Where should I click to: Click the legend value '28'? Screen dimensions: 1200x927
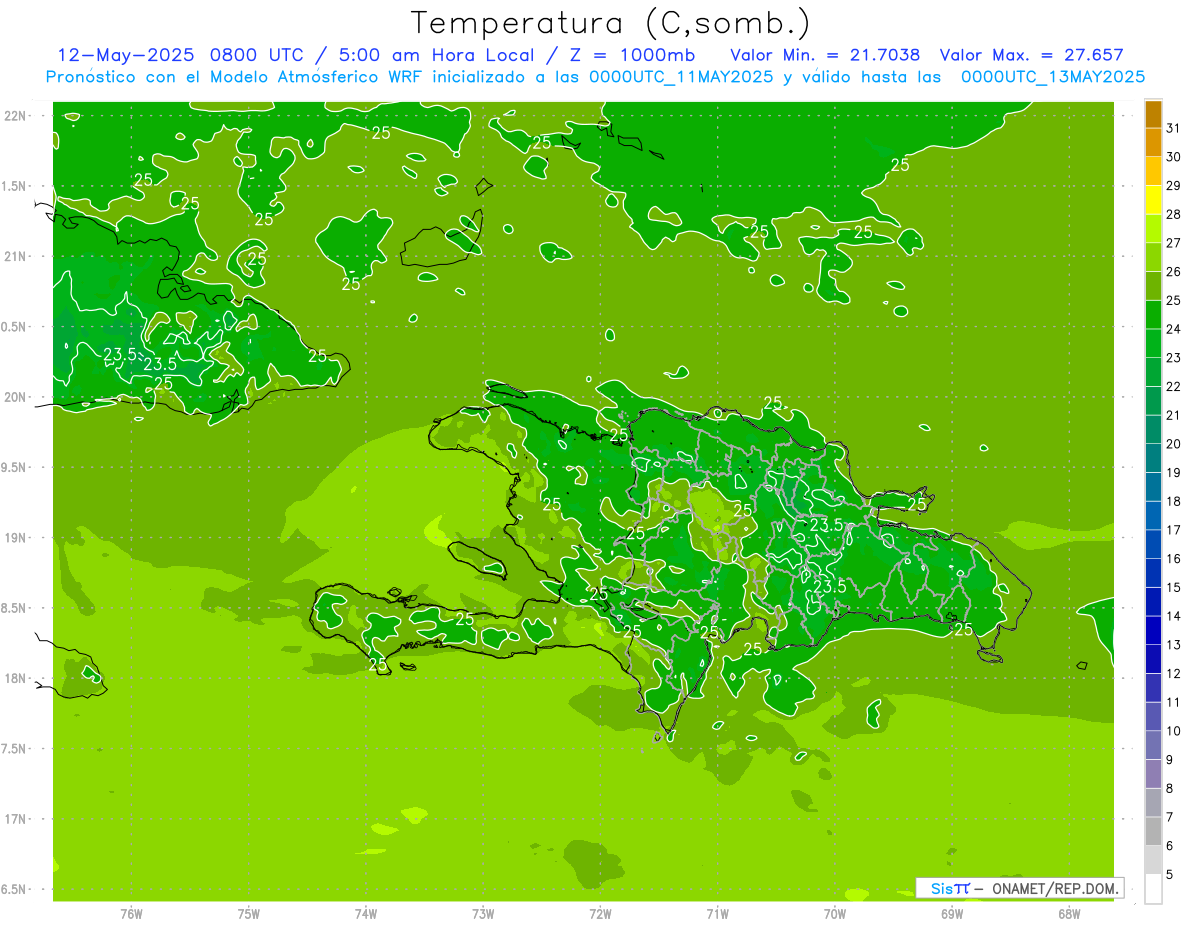pyautogui.click(x=1173, y=214)
